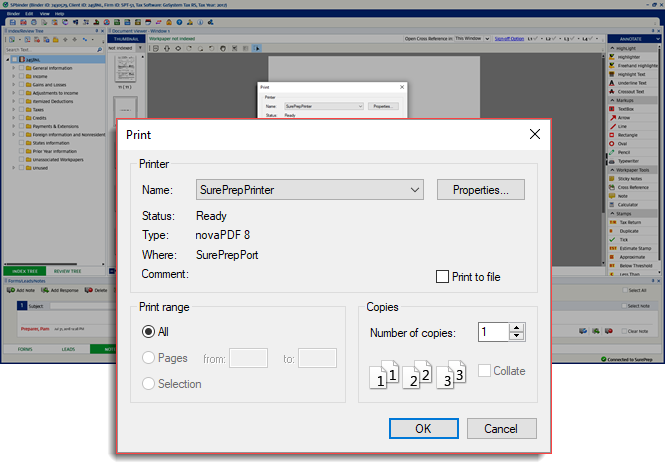Select the Typewriter markup tool
The width and height of the screenshot is (665, 469).
pos(632,158)
